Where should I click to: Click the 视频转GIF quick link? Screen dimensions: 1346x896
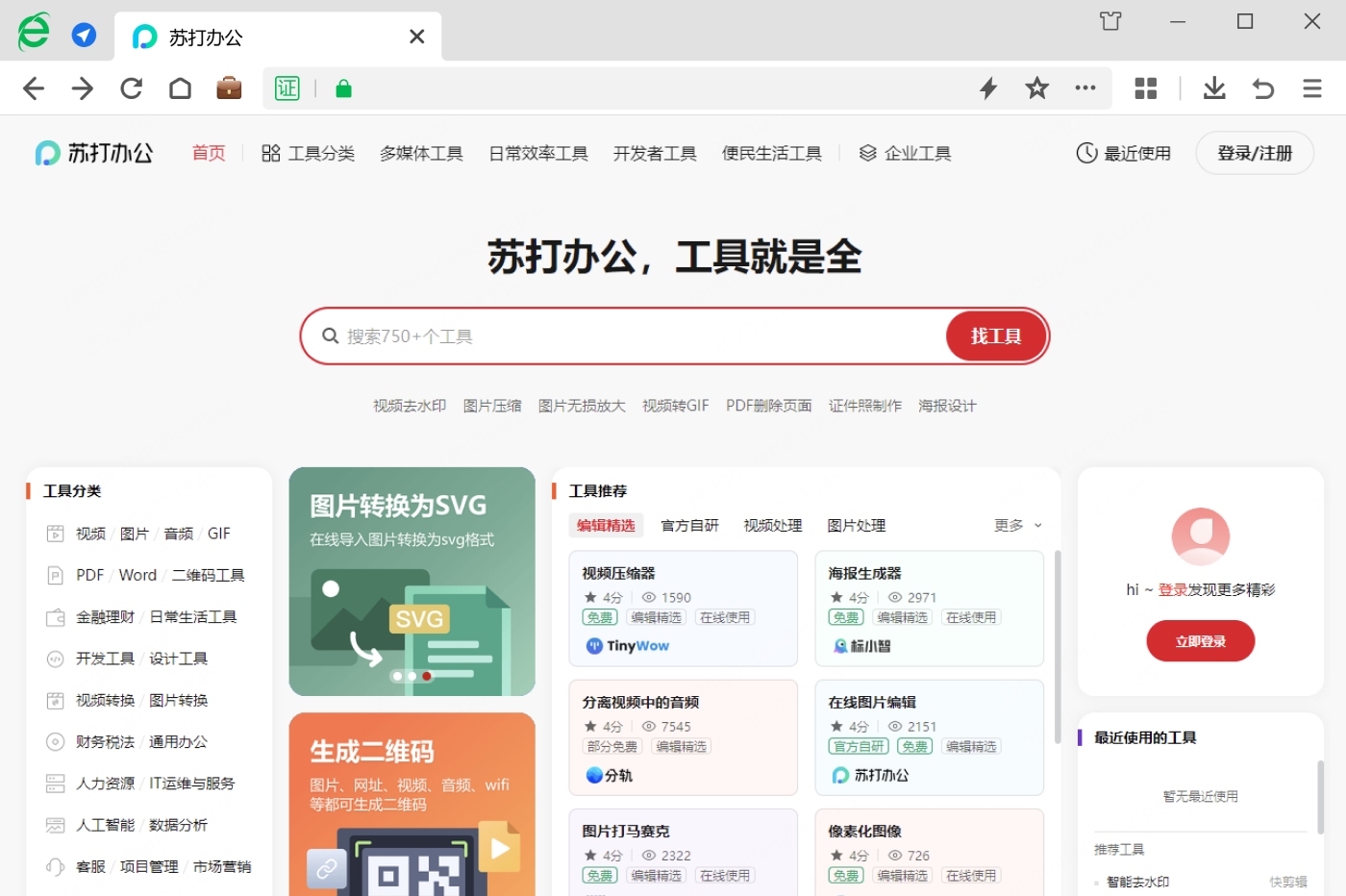676,406
